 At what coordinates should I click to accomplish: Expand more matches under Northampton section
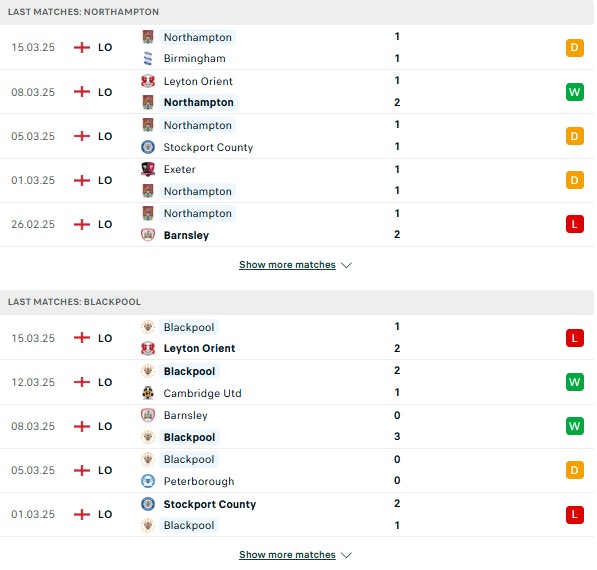click(x=287, y=265)
